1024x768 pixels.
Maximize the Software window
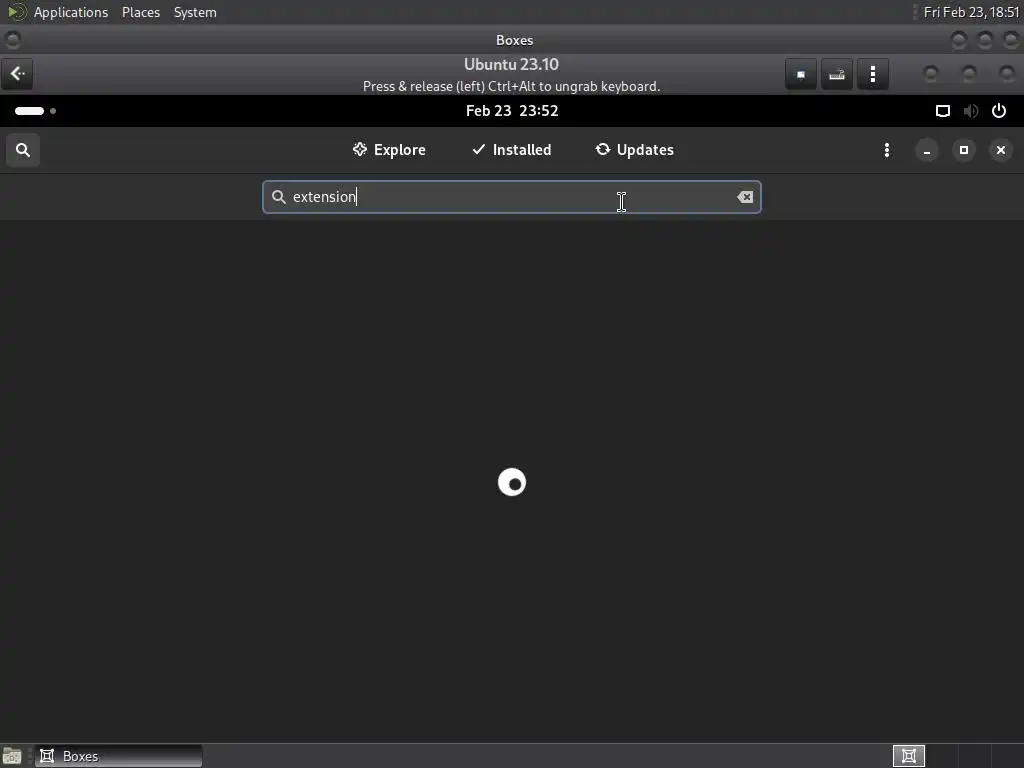964,150
